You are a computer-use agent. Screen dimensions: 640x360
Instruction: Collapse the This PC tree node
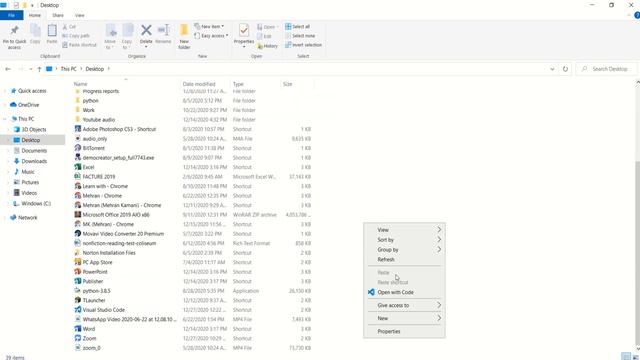pyautogui.click(x=5, y=119)
